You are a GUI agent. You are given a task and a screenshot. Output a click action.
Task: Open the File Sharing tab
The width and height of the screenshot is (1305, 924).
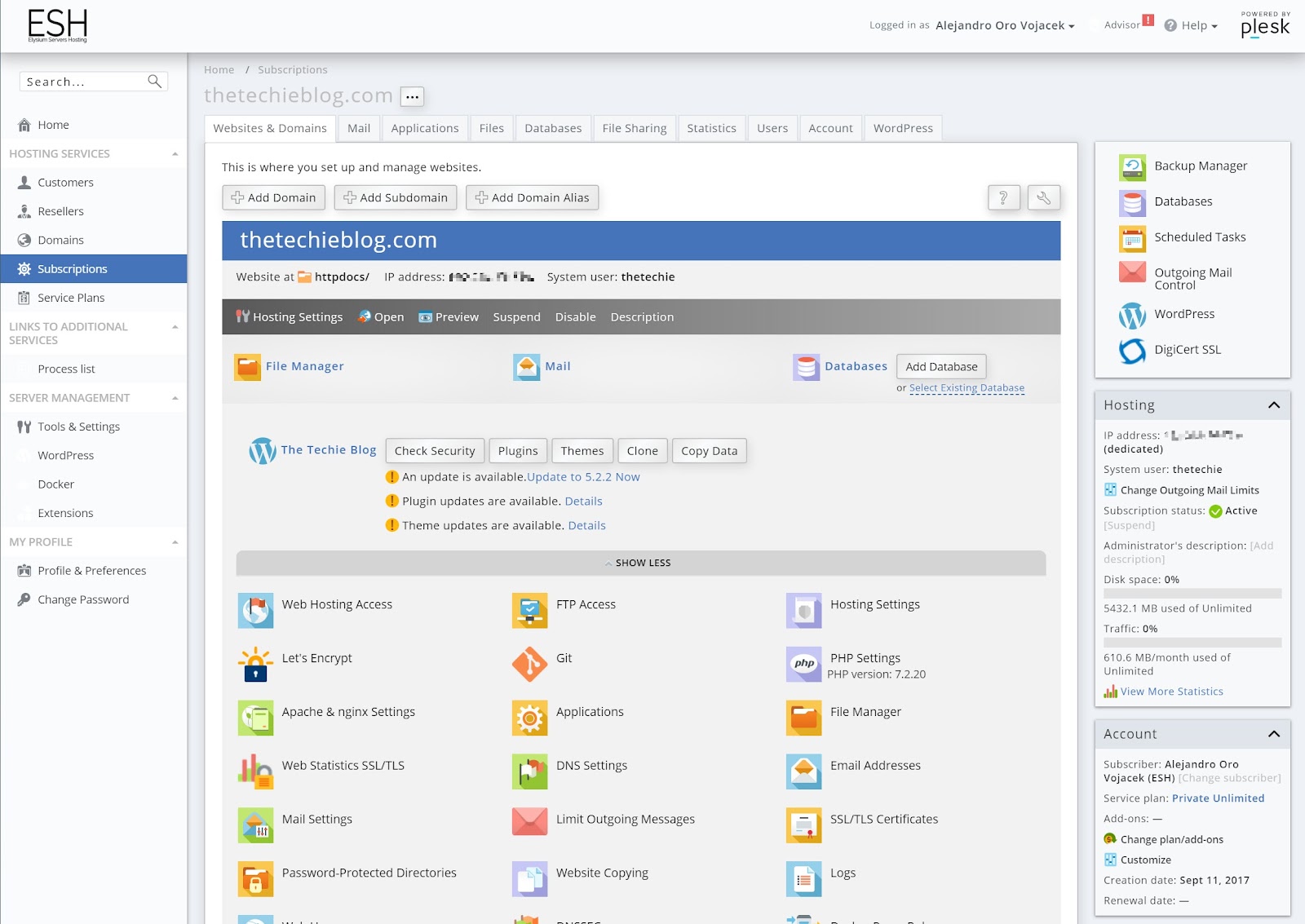point(635,128)
